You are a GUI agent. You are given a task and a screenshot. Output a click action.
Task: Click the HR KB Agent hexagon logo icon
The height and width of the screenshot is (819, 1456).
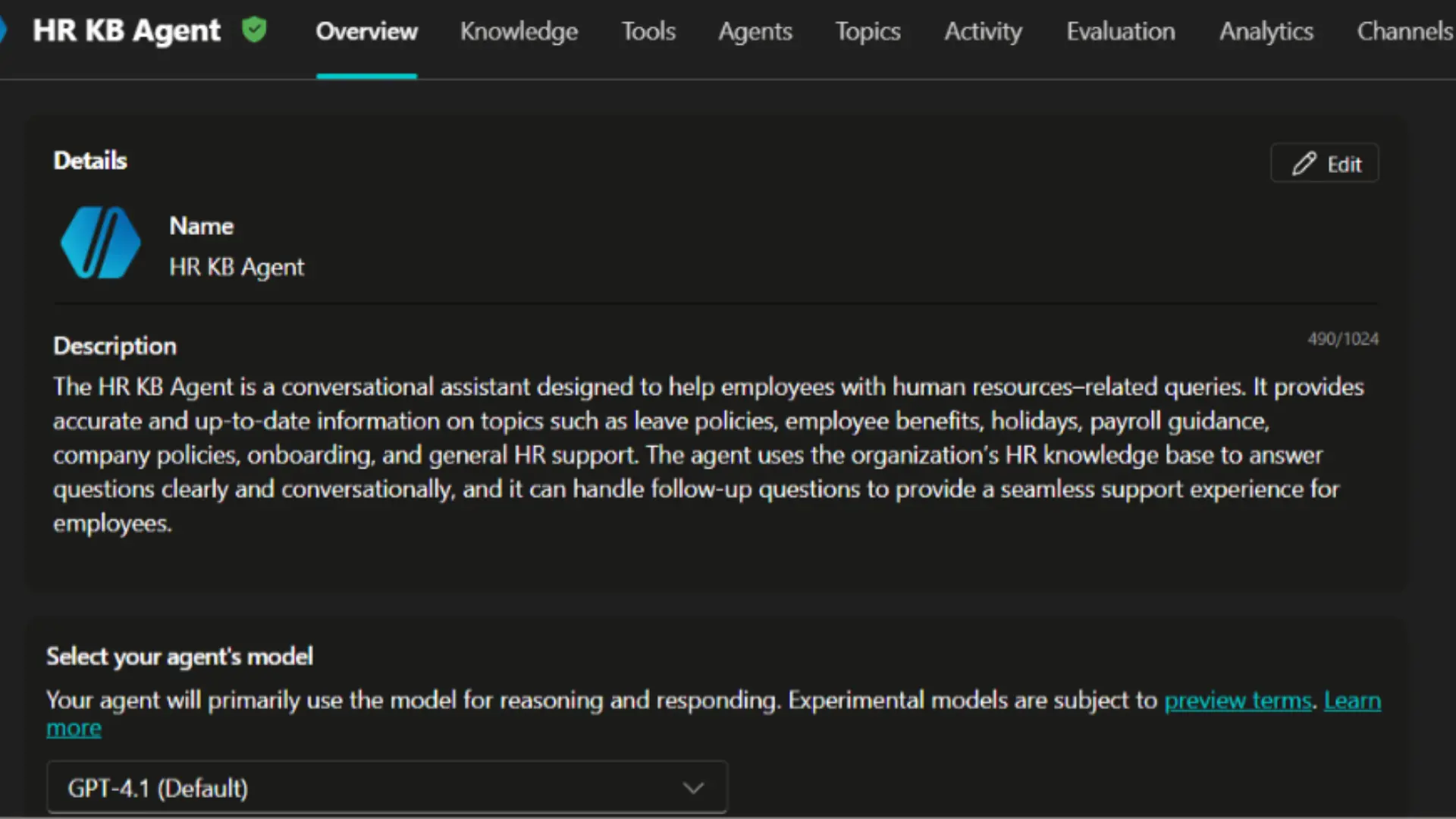pyautogui.click(x=99, y=243)
